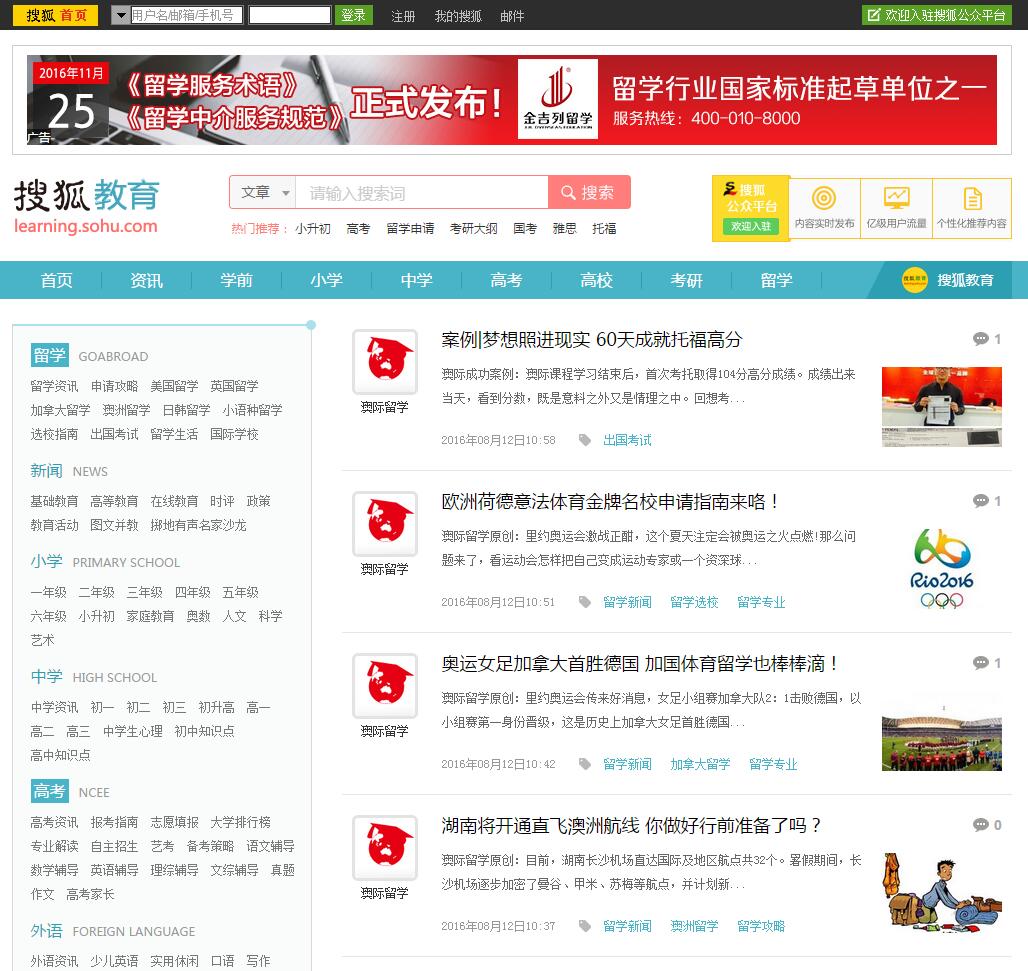
Task: Open the 考研 navigation tab
Action: tap(686, 281)
